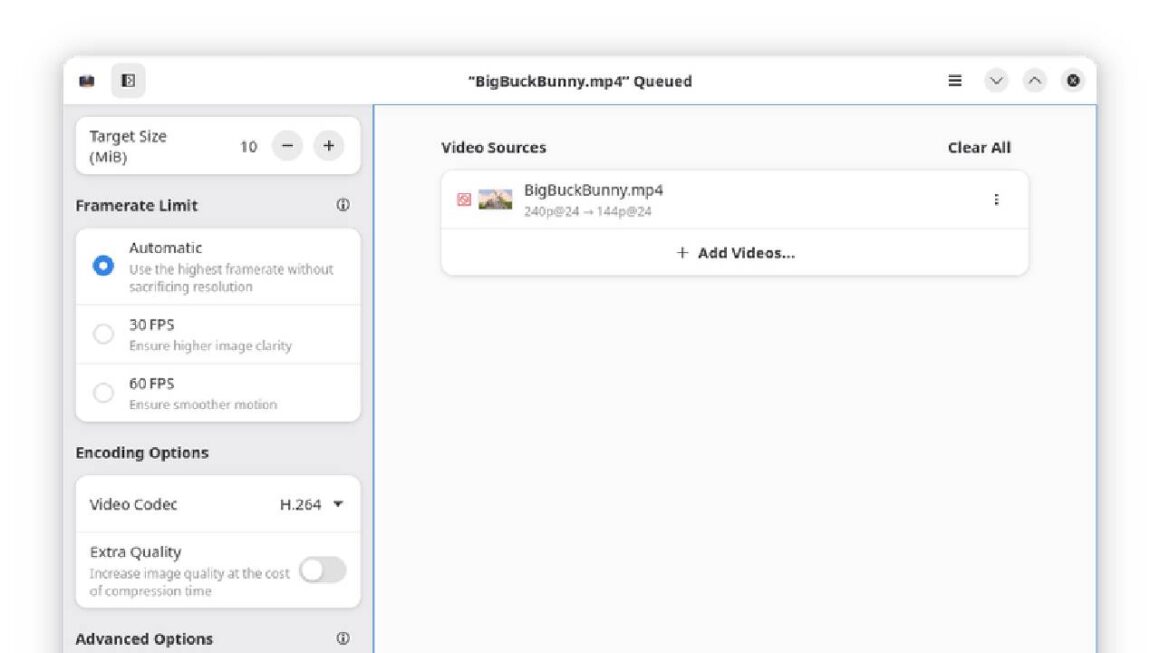The image size is (1160, 653).
Task: Open BigBuckBunny.mp4 options menu
Action: click(997, 200)
